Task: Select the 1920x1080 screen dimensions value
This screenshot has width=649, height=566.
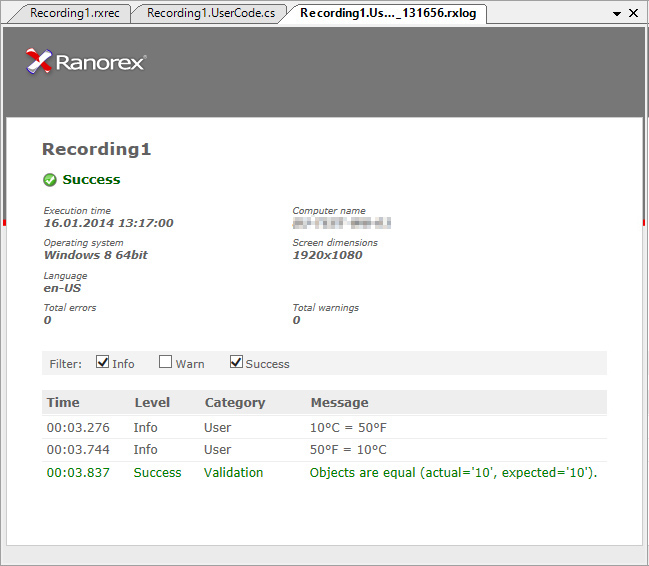Action: click(327, 255)
